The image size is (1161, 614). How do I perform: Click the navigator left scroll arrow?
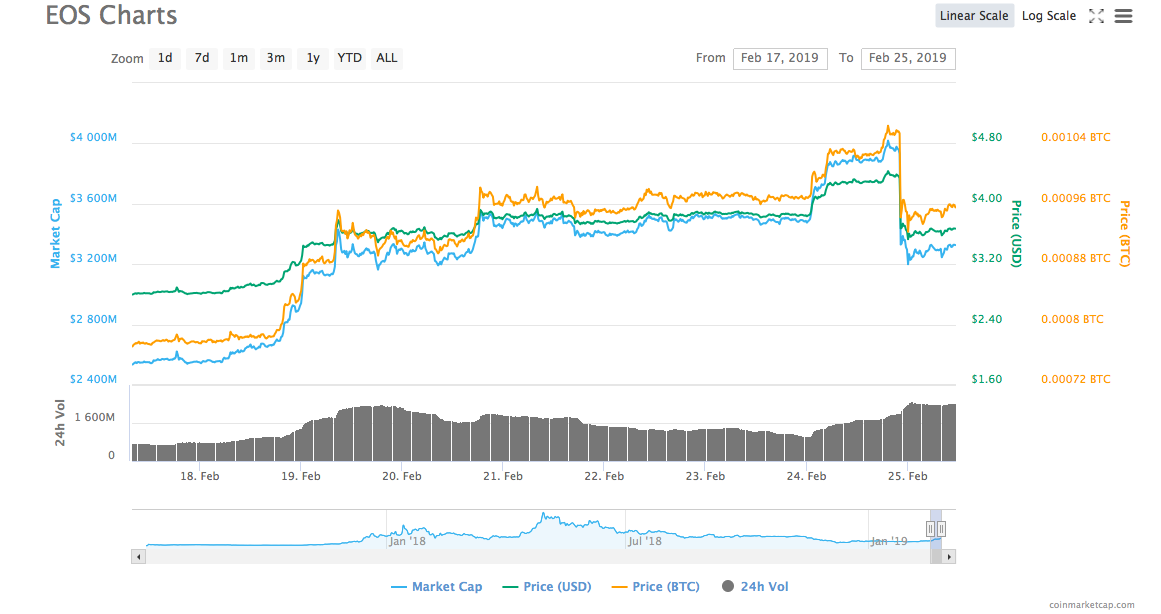click(x=138, y=556)
